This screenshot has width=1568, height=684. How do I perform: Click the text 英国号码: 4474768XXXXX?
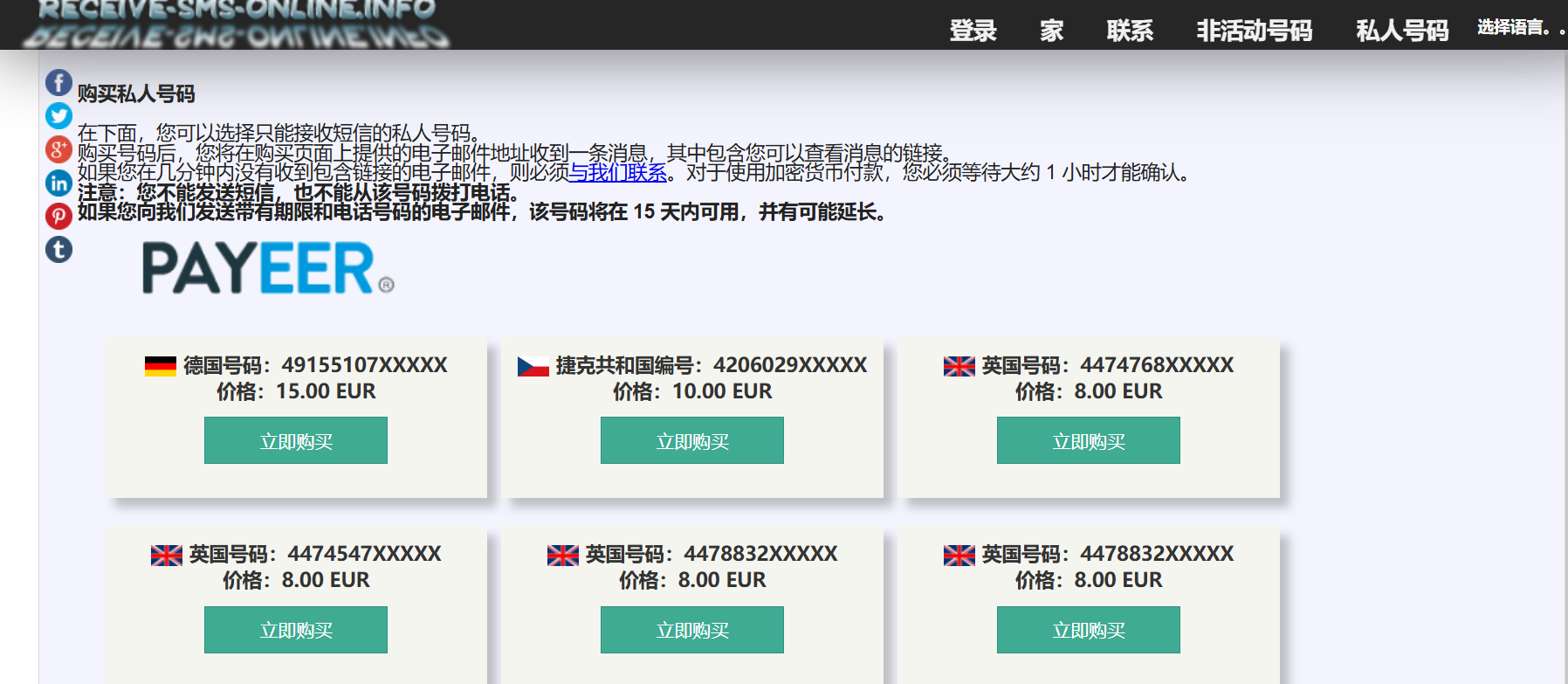coord(1108,365)
